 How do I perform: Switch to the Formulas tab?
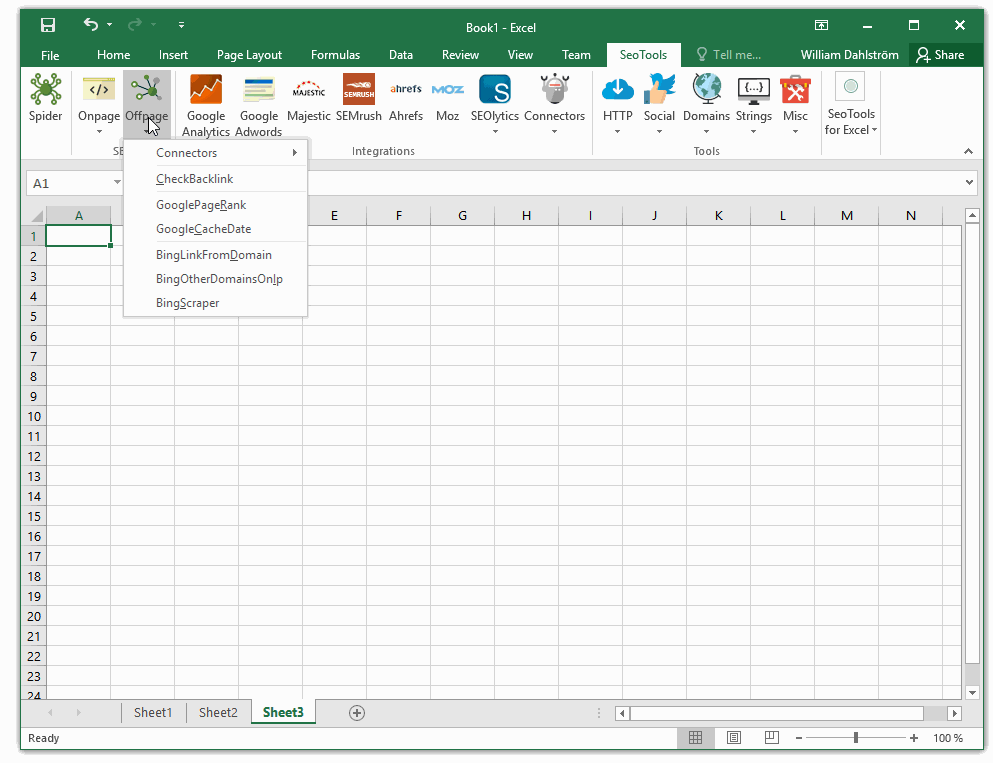click(335, 55)
